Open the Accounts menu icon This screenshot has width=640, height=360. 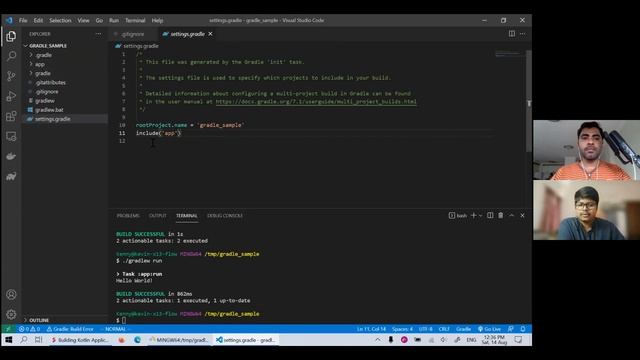(x=11, y=294)
